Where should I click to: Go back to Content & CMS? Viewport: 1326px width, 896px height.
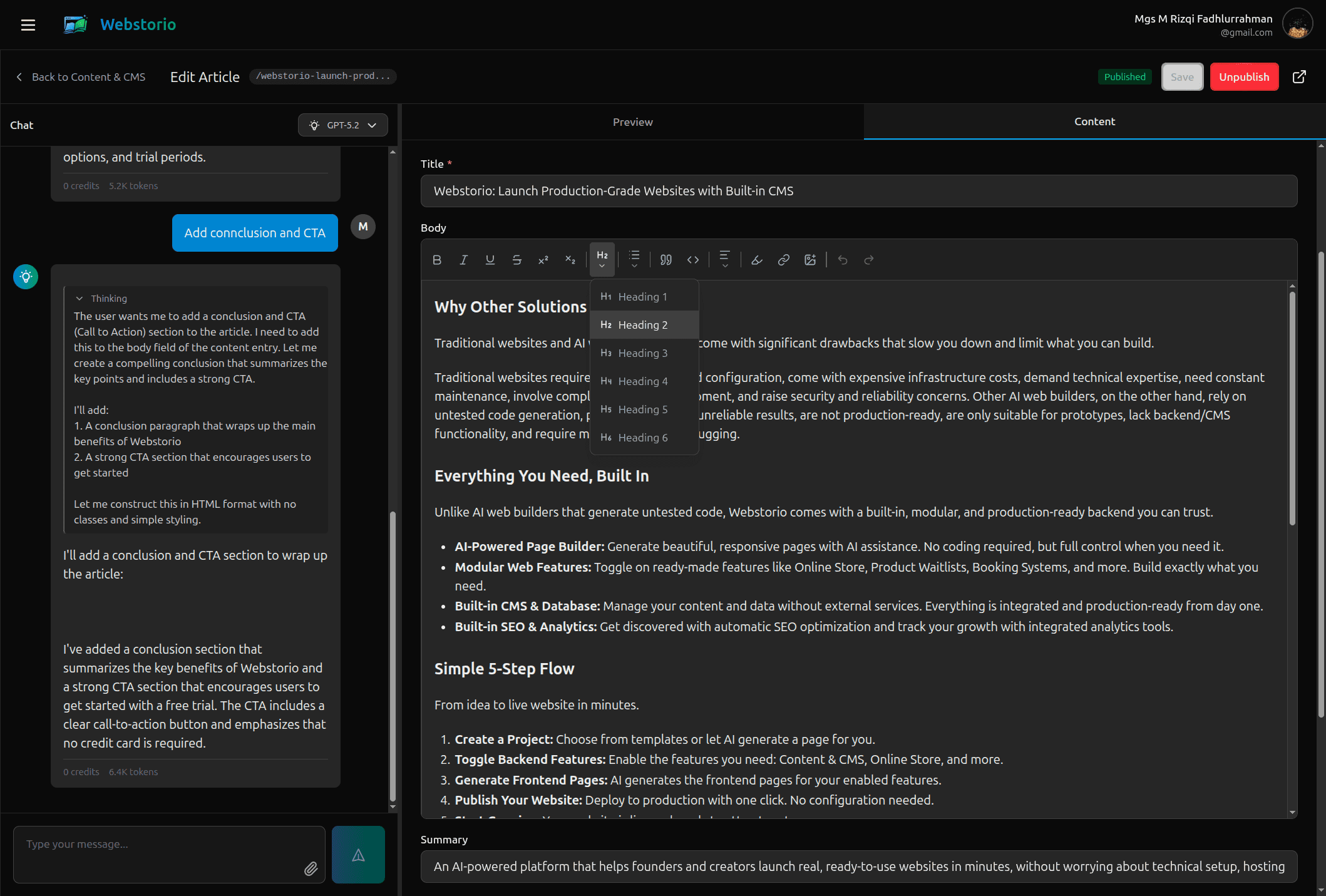click(81, 77)
